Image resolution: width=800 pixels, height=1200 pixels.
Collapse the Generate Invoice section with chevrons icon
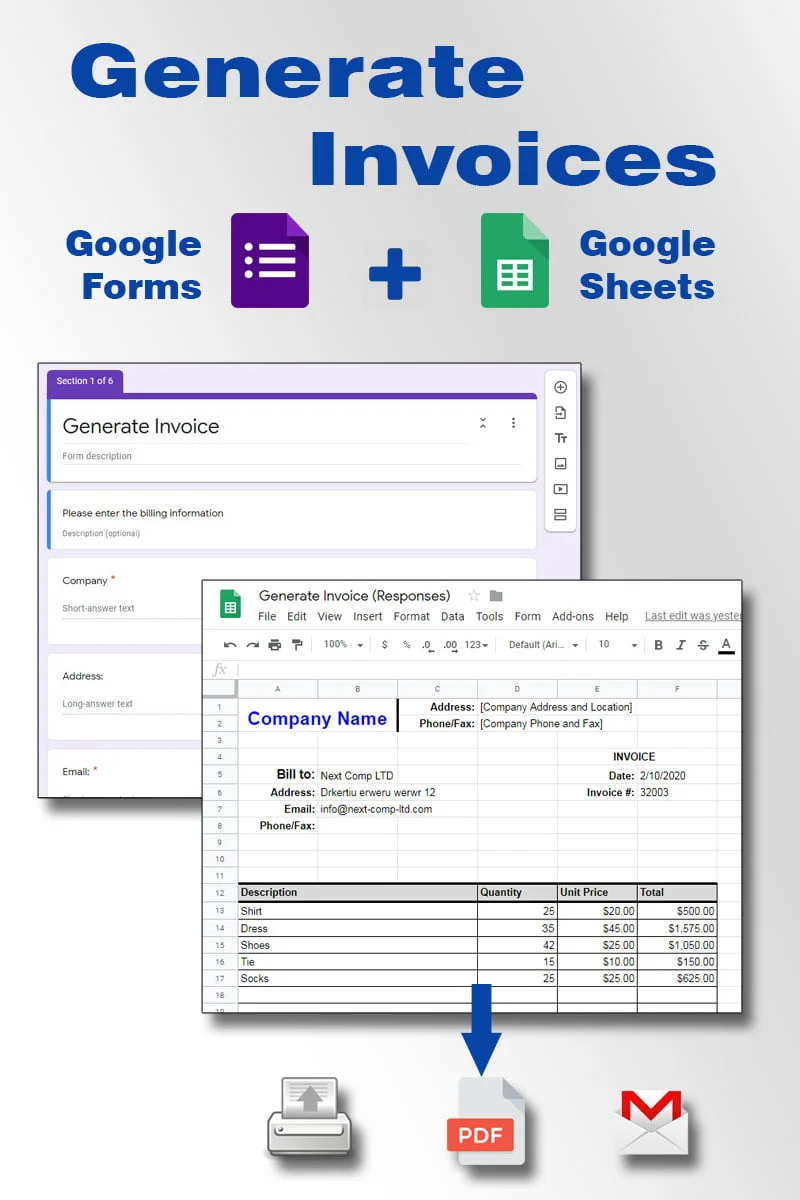pos(483,423)
